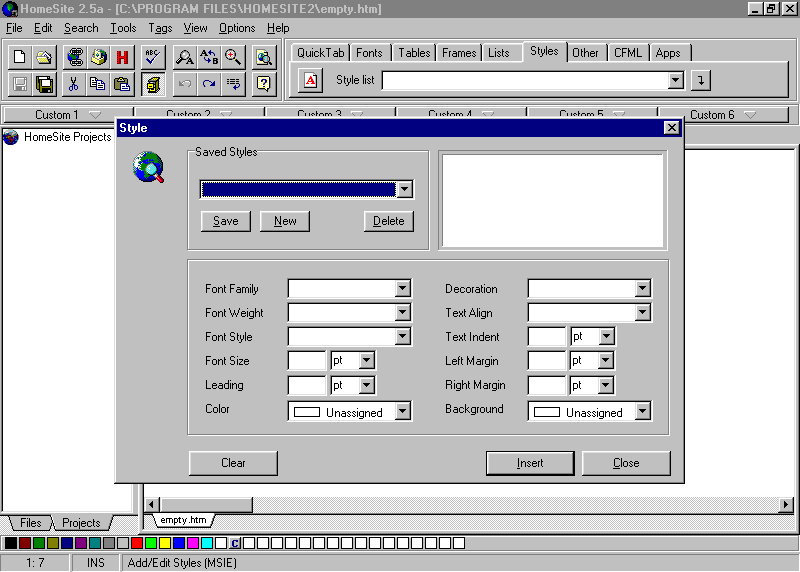Click the Replace A to B icon
Viewport: 800px width, 572px height.
click(209, 57)
